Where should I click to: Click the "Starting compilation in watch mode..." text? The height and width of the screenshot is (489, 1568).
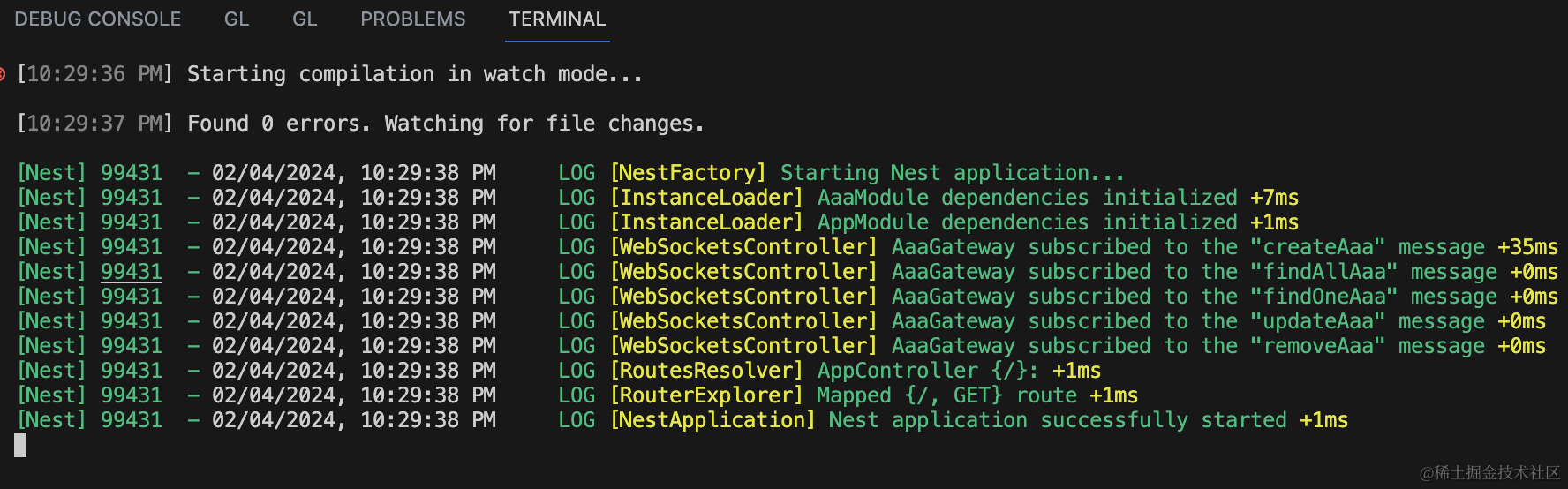415,74
